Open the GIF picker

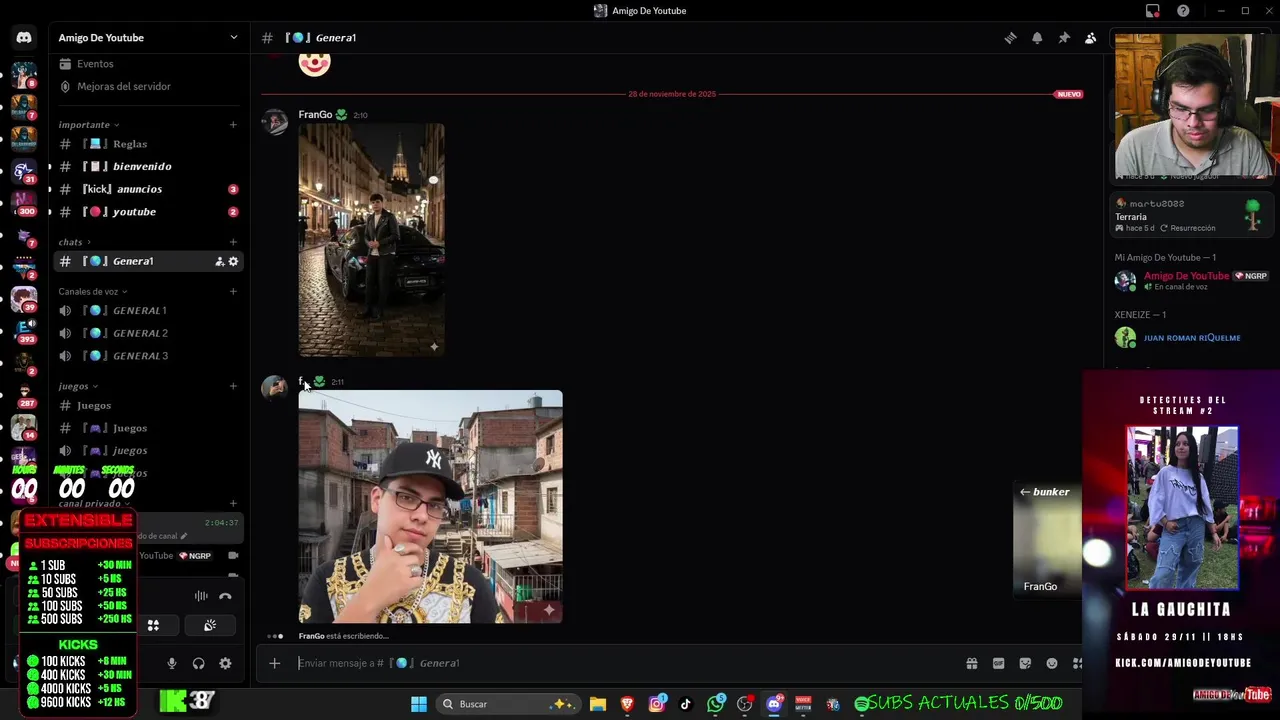tap(998, 663)
